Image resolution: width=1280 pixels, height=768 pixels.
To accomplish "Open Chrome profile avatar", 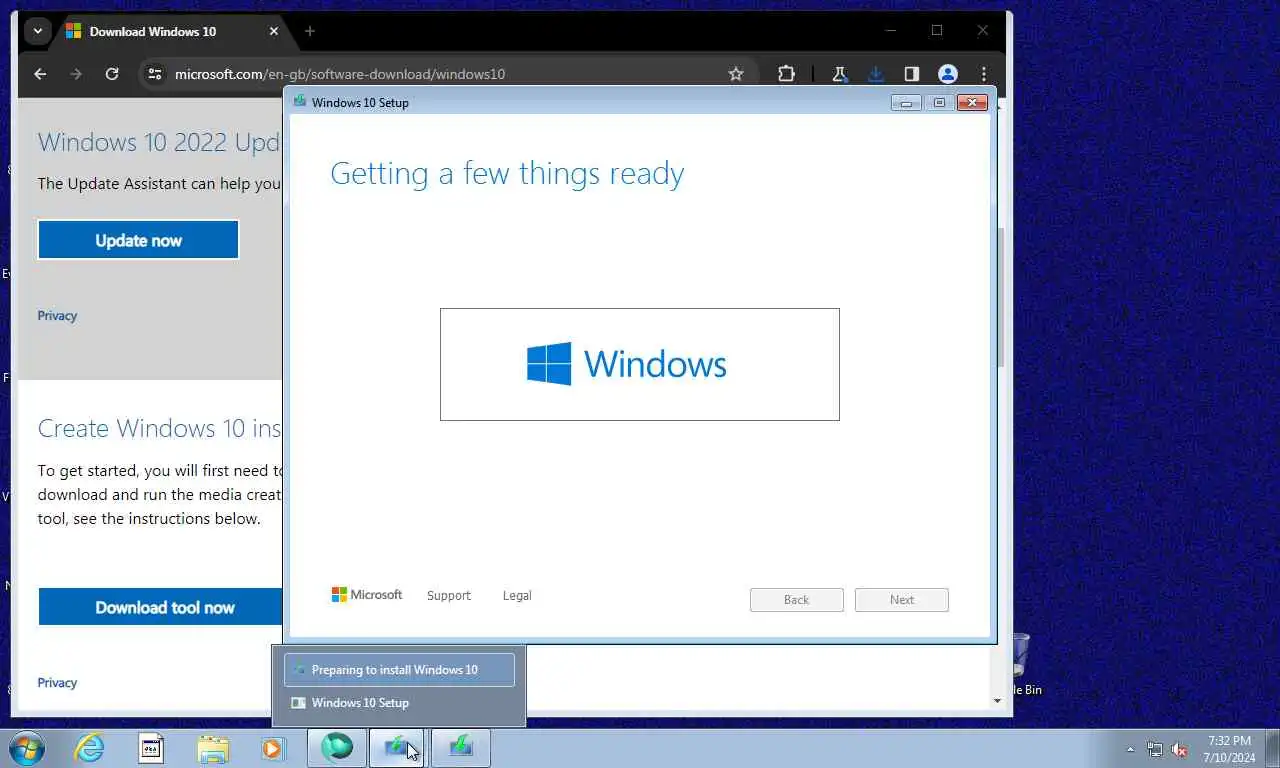I will (x=948, y=74).
